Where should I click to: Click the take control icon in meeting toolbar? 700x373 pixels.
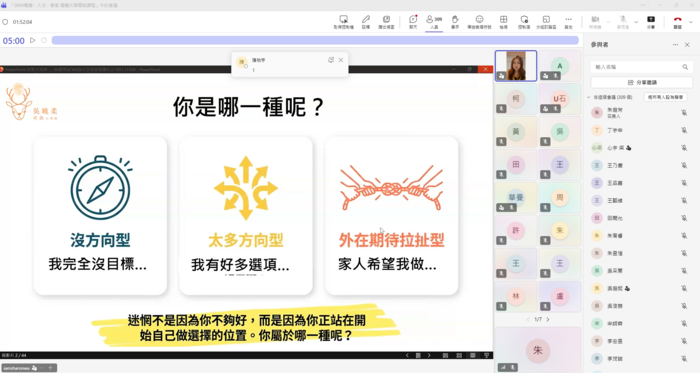343,21
